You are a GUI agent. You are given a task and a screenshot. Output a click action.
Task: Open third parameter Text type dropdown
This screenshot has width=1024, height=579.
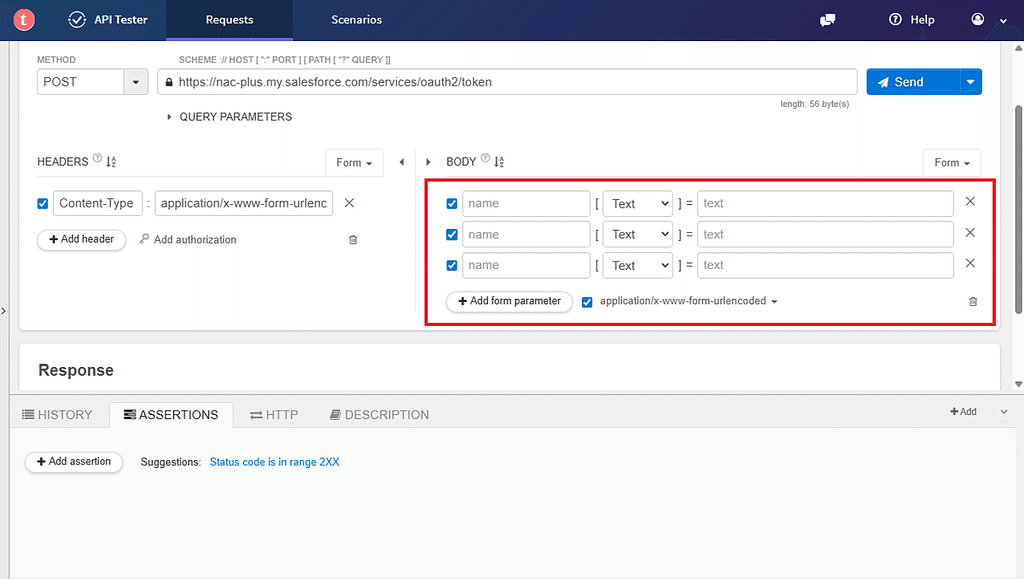(x=637, y=266)
